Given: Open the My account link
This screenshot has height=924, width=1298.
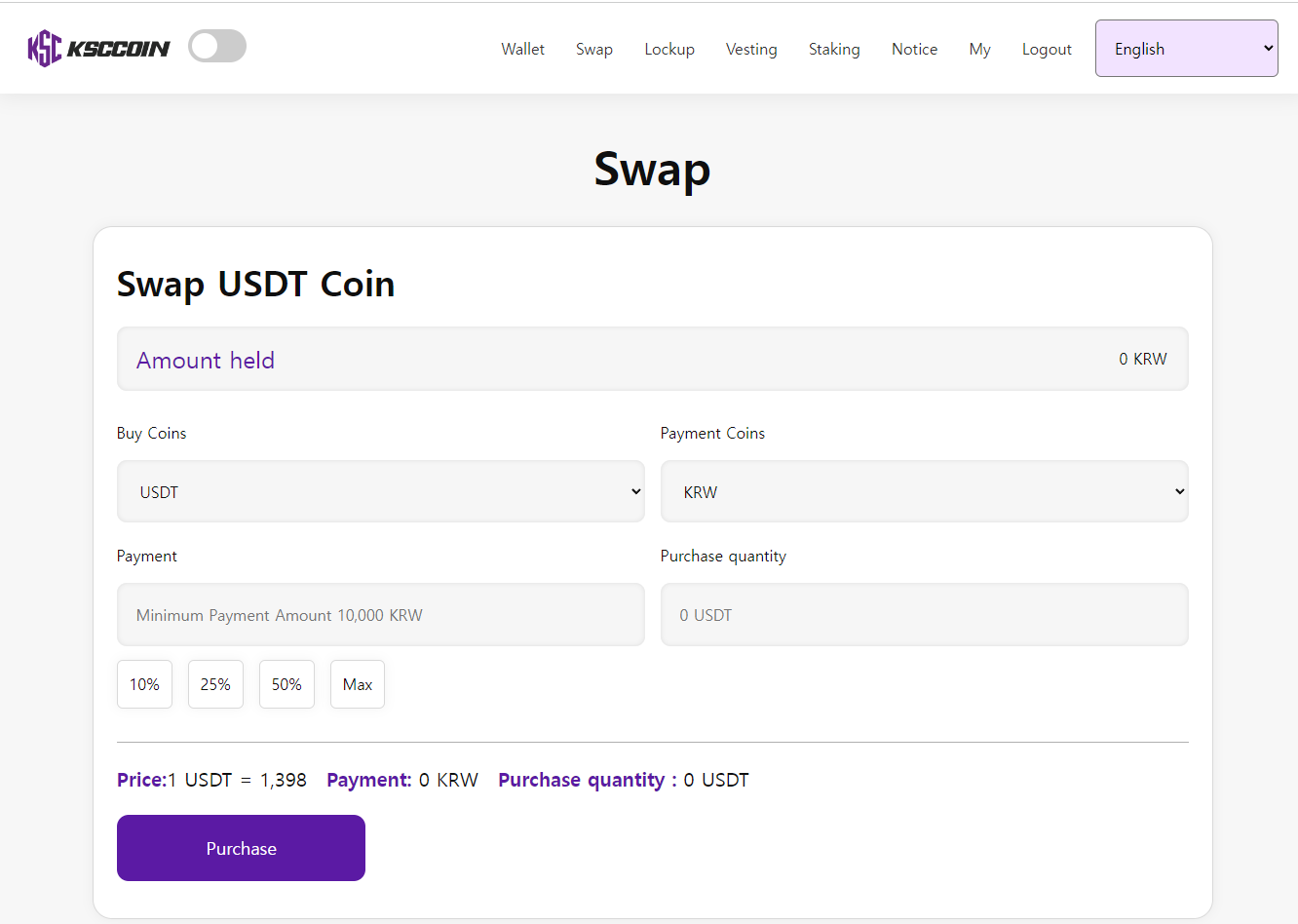Looking at the screenshot, I should click(x=980, y=49).
